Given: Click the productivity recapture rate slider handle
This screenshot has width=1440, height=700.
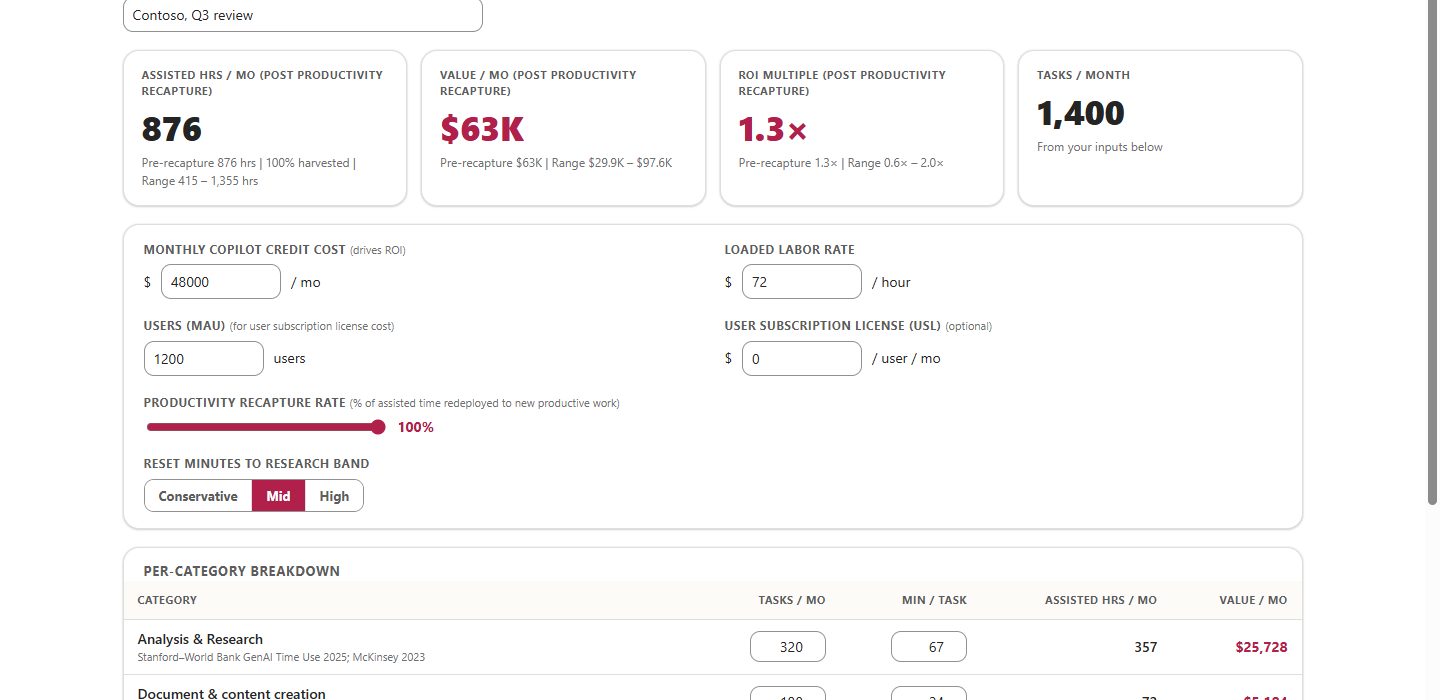Looking at the screenshot, I should click(378, 427).
